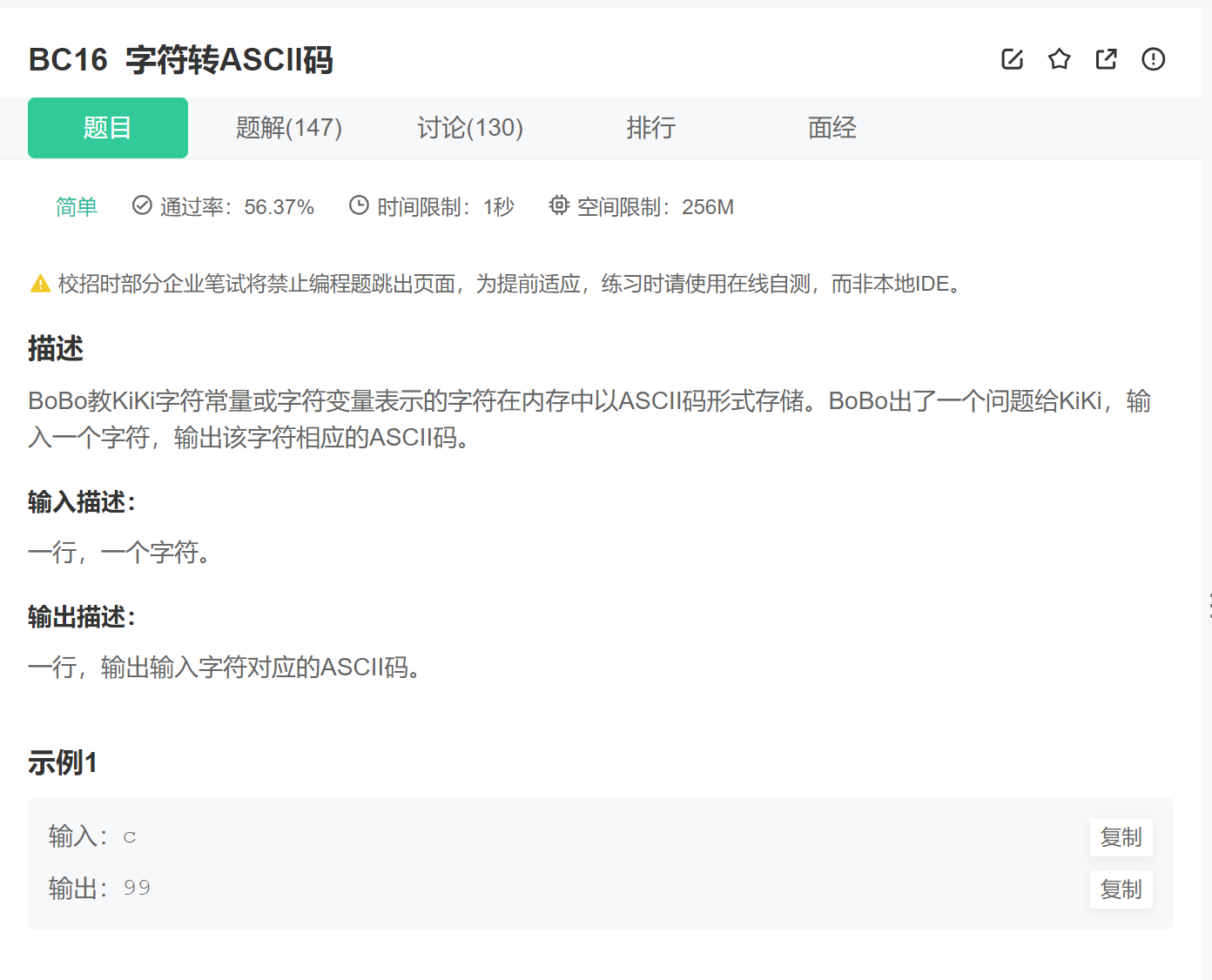Click the text 一行，输出输入字符对应的ASCII码。
Viewport: 1212px width, 980px height.
pos(226,668)
